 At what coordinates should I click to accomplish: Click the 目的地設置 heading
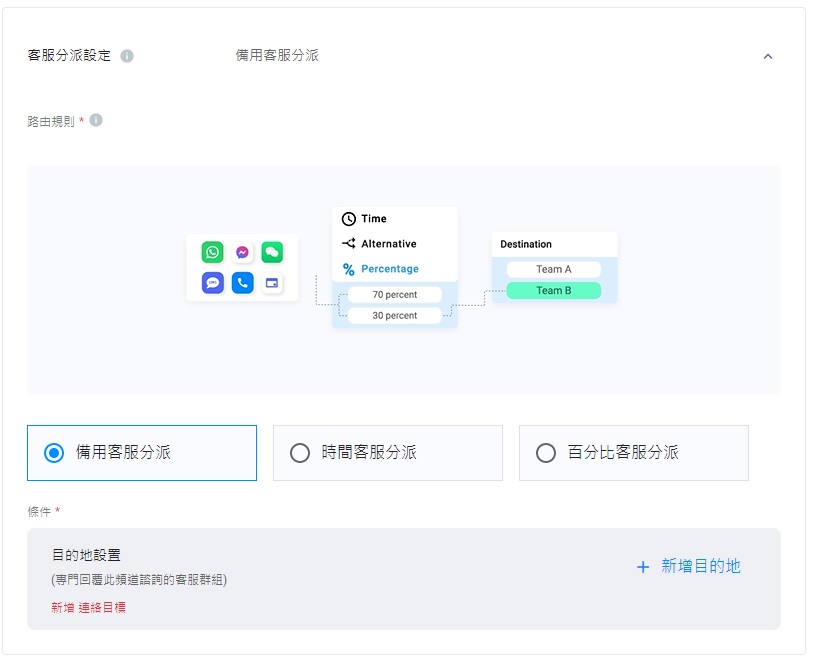click(x=86, y=555)
